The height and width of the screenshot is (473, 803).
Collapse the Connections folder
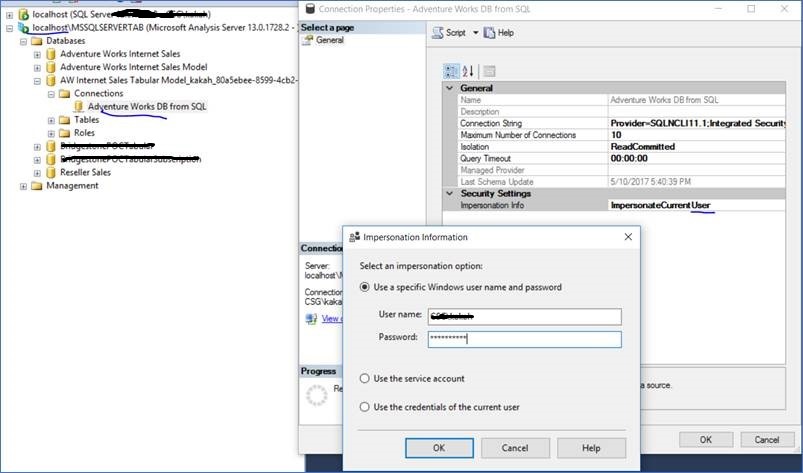pos(51,94)
